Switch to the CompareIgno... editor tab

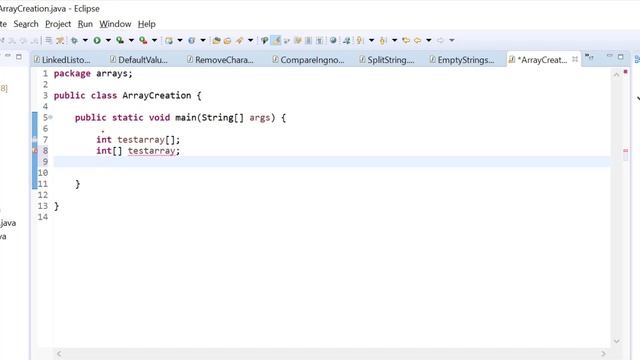[308, 60]
